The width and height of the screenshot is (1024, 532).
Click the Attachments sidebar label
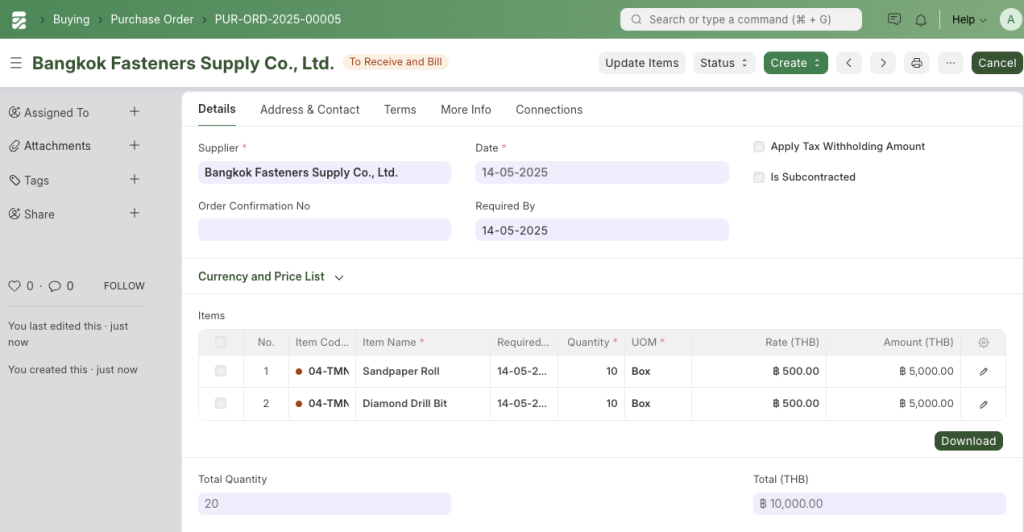[57, 146]
